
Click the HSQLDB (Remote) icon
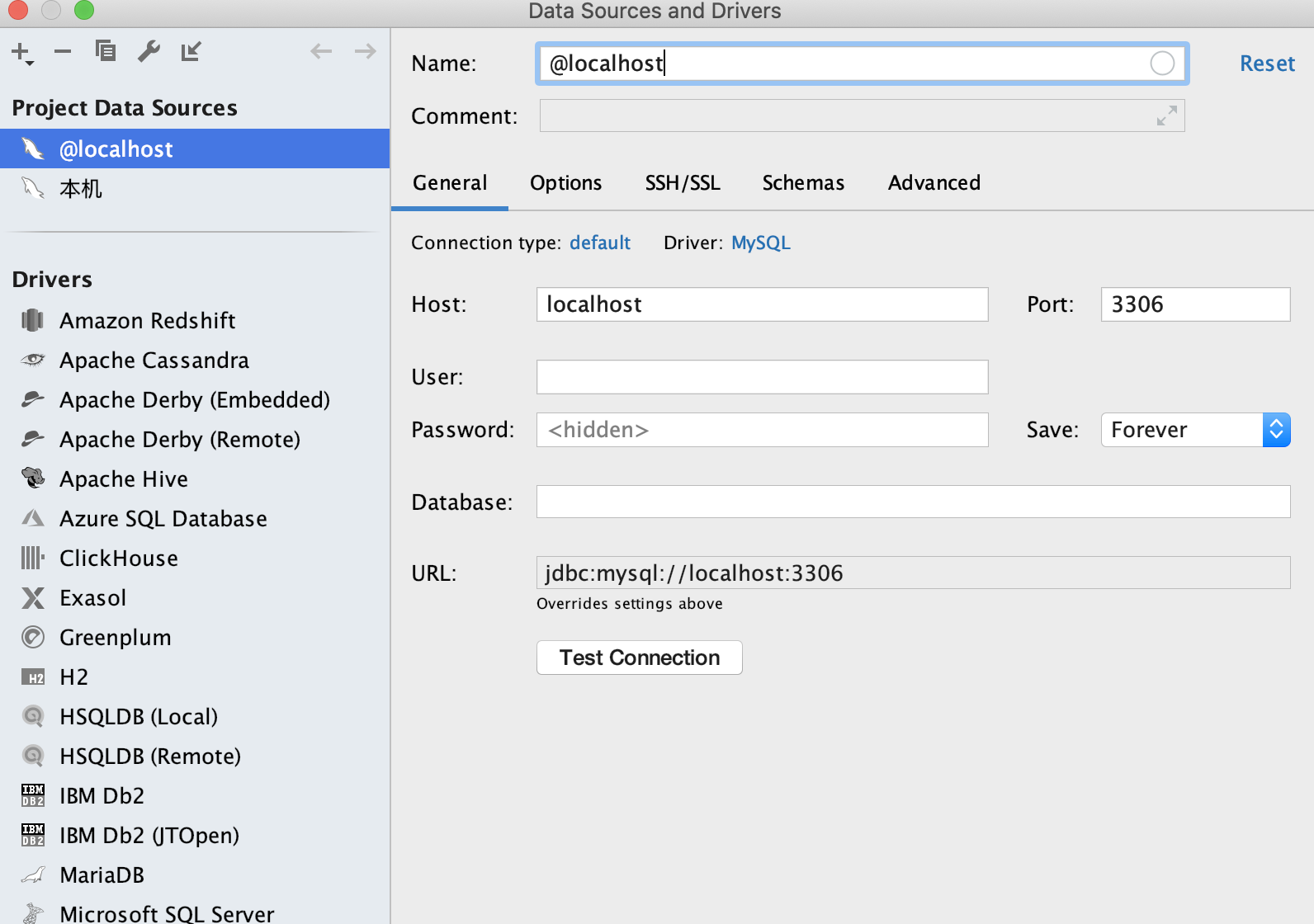[x=33, y=756]
